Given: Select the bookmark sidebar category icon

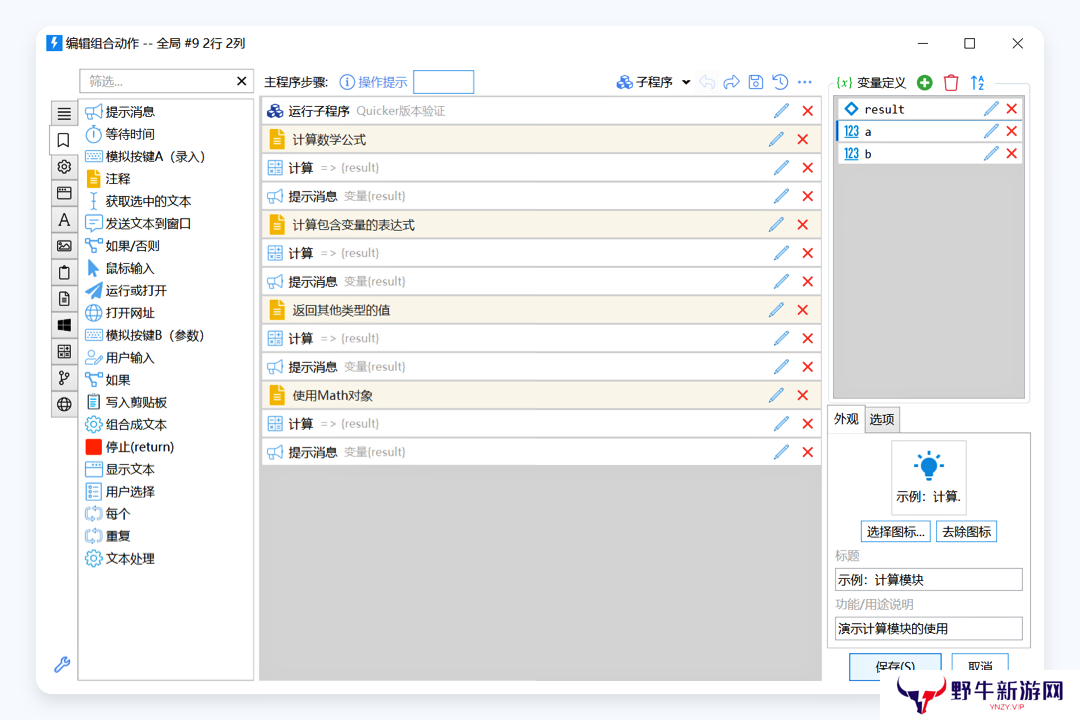Looking at the screenshot, I should click(64, 141).
